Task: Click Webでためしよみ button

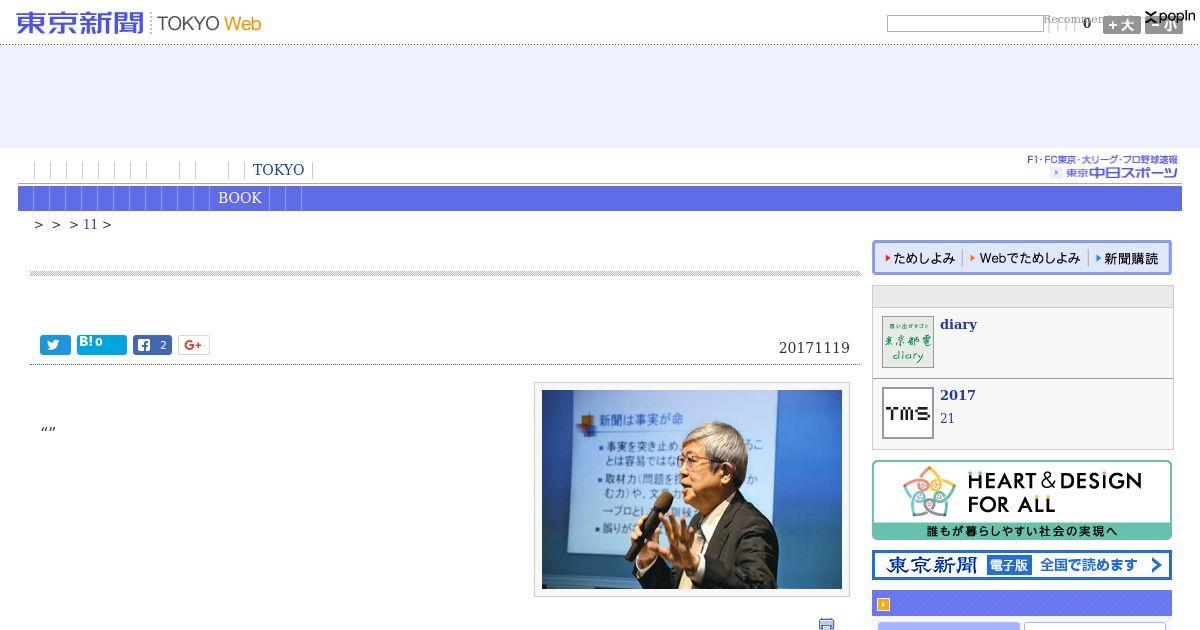Action: click(x=1025, y=258)
